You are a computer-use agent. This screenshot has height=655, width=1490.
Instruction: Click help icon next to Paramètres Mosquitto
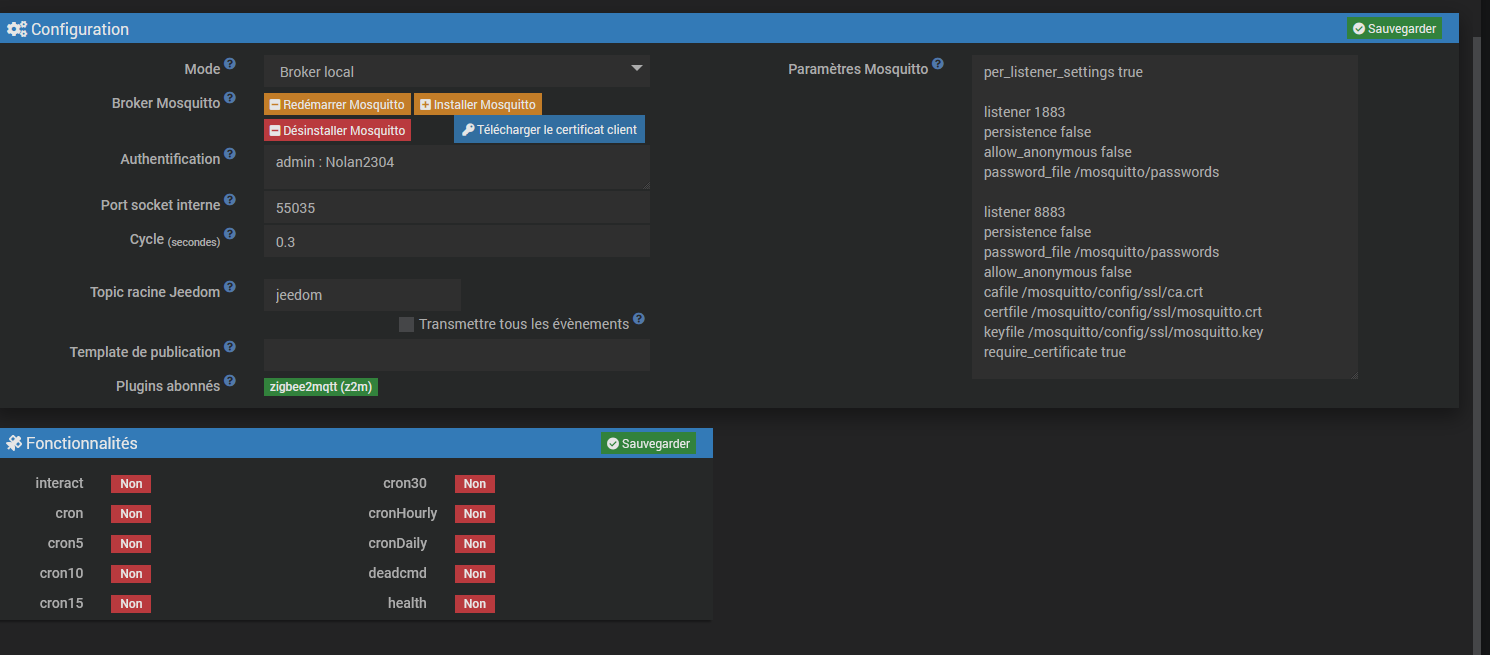point(938,64)
